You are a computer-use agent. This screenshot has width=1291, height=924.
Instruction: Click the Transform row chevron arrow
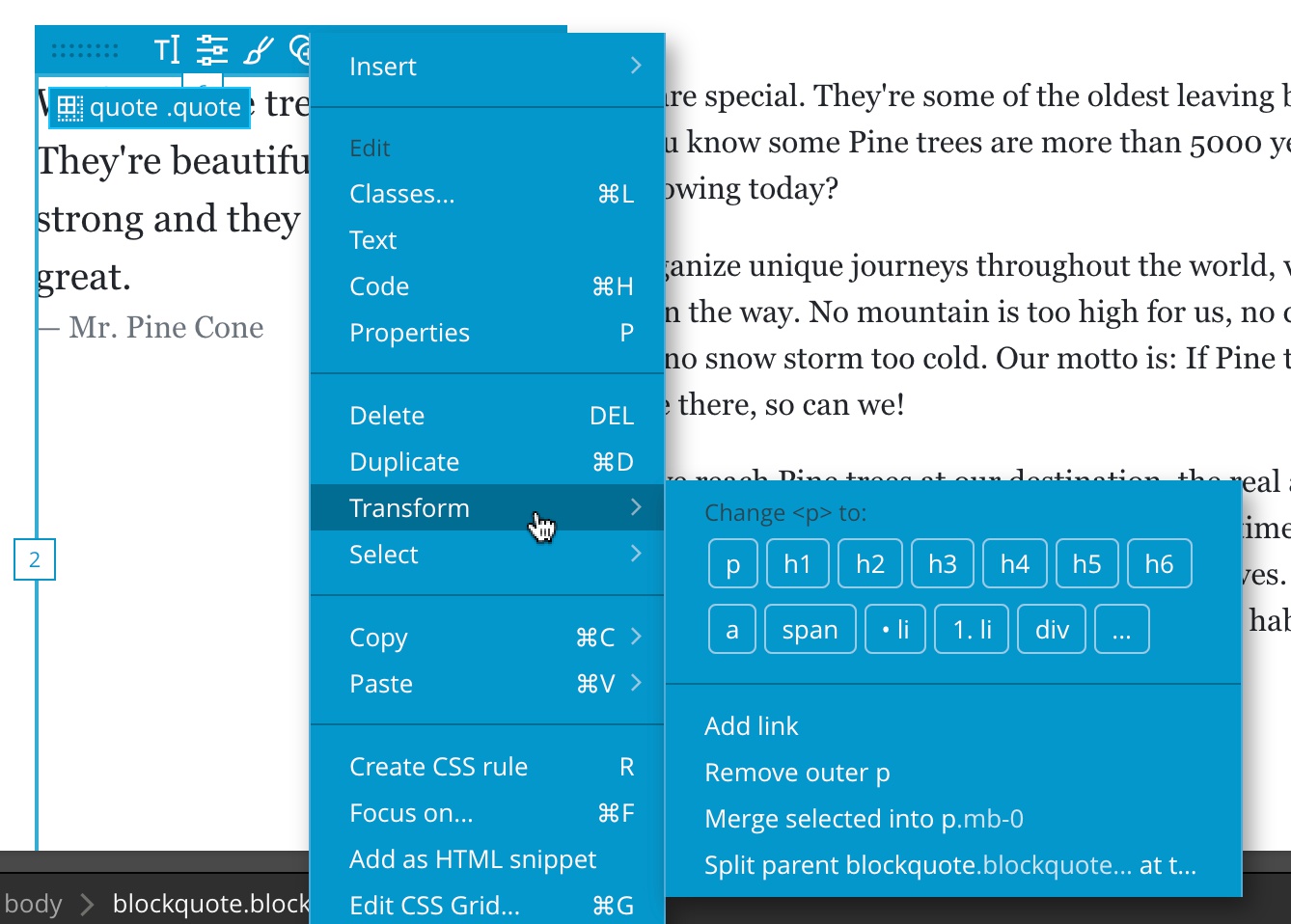(636, 507)
